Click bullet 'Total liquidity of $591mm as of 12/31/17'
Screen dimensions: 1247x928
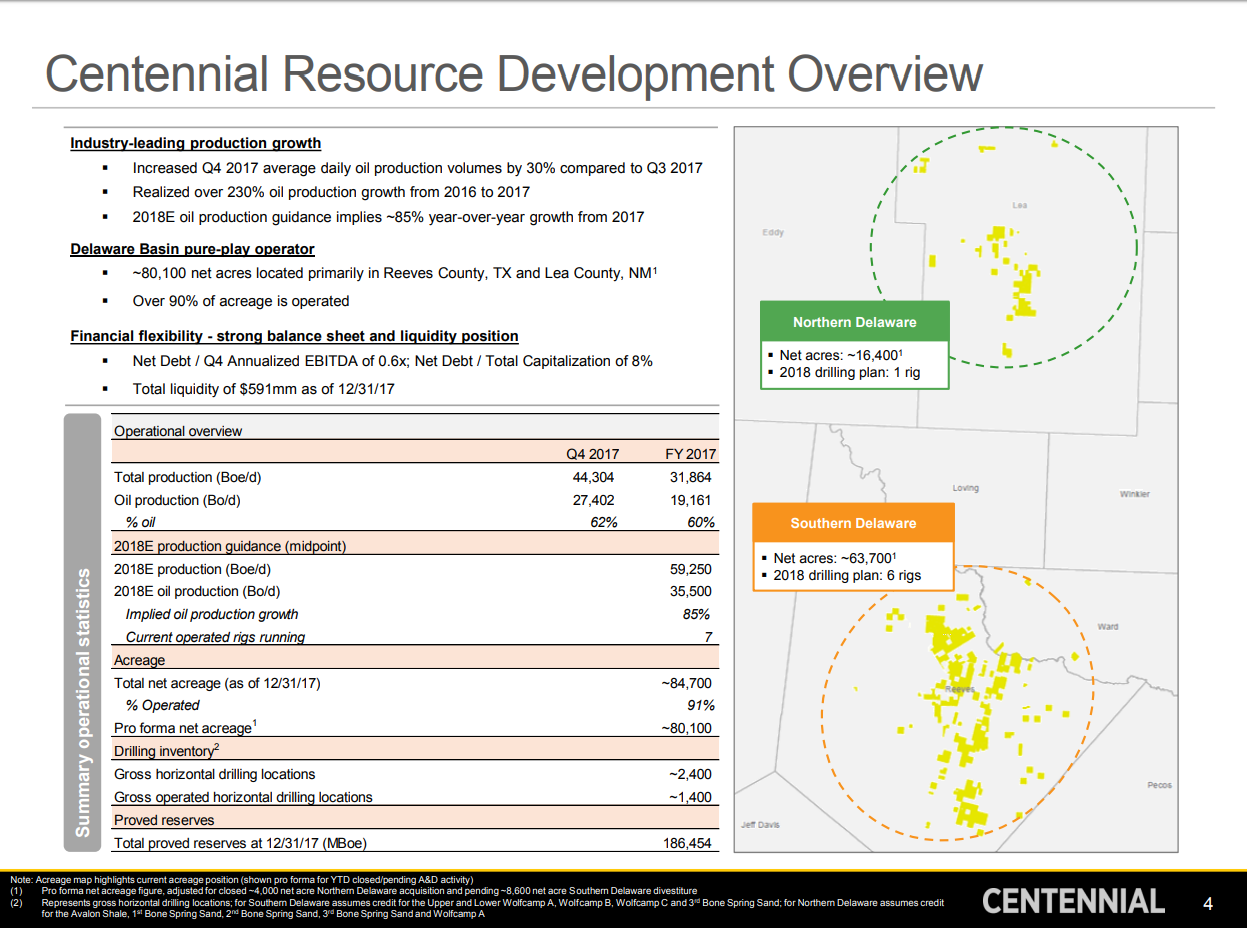point(263,389)
